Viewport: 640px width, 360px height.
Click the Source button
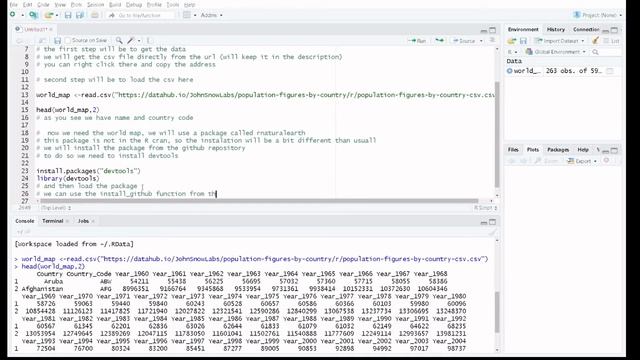coord(464,40)
